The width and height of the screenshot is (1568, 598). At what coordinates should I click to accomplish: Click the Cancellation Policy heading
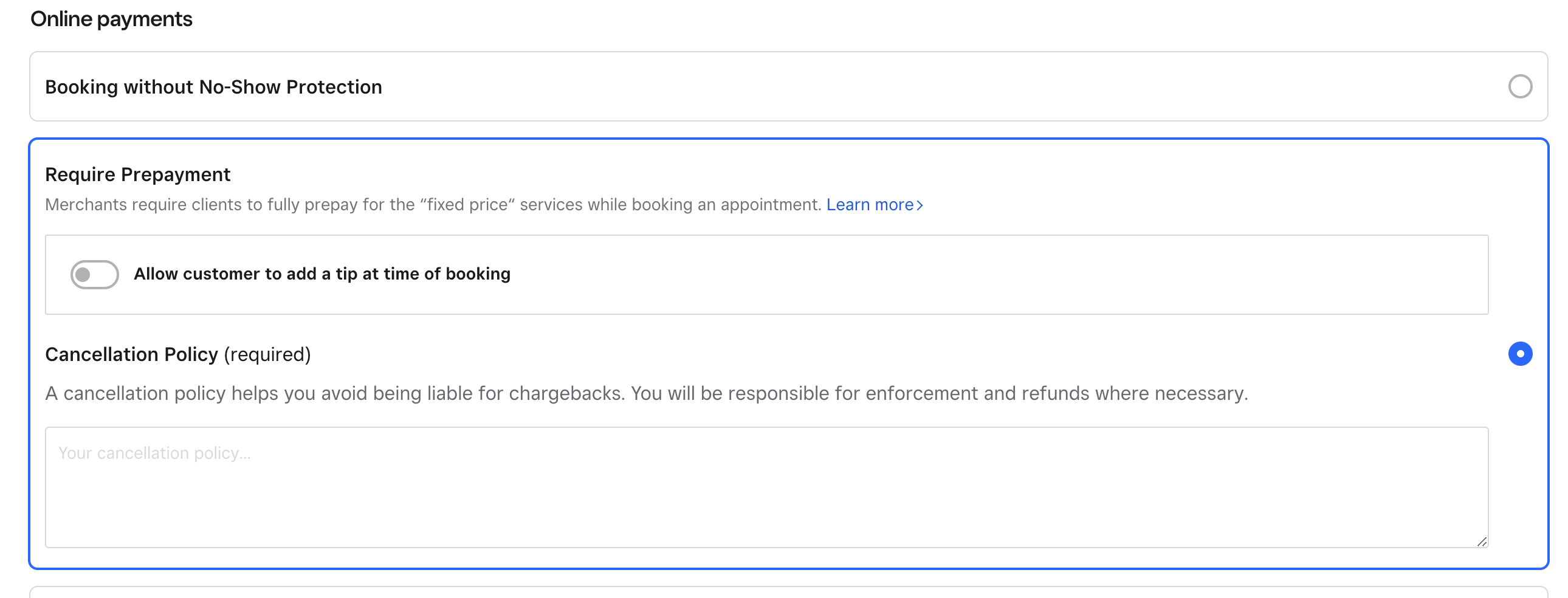(131, 354)
